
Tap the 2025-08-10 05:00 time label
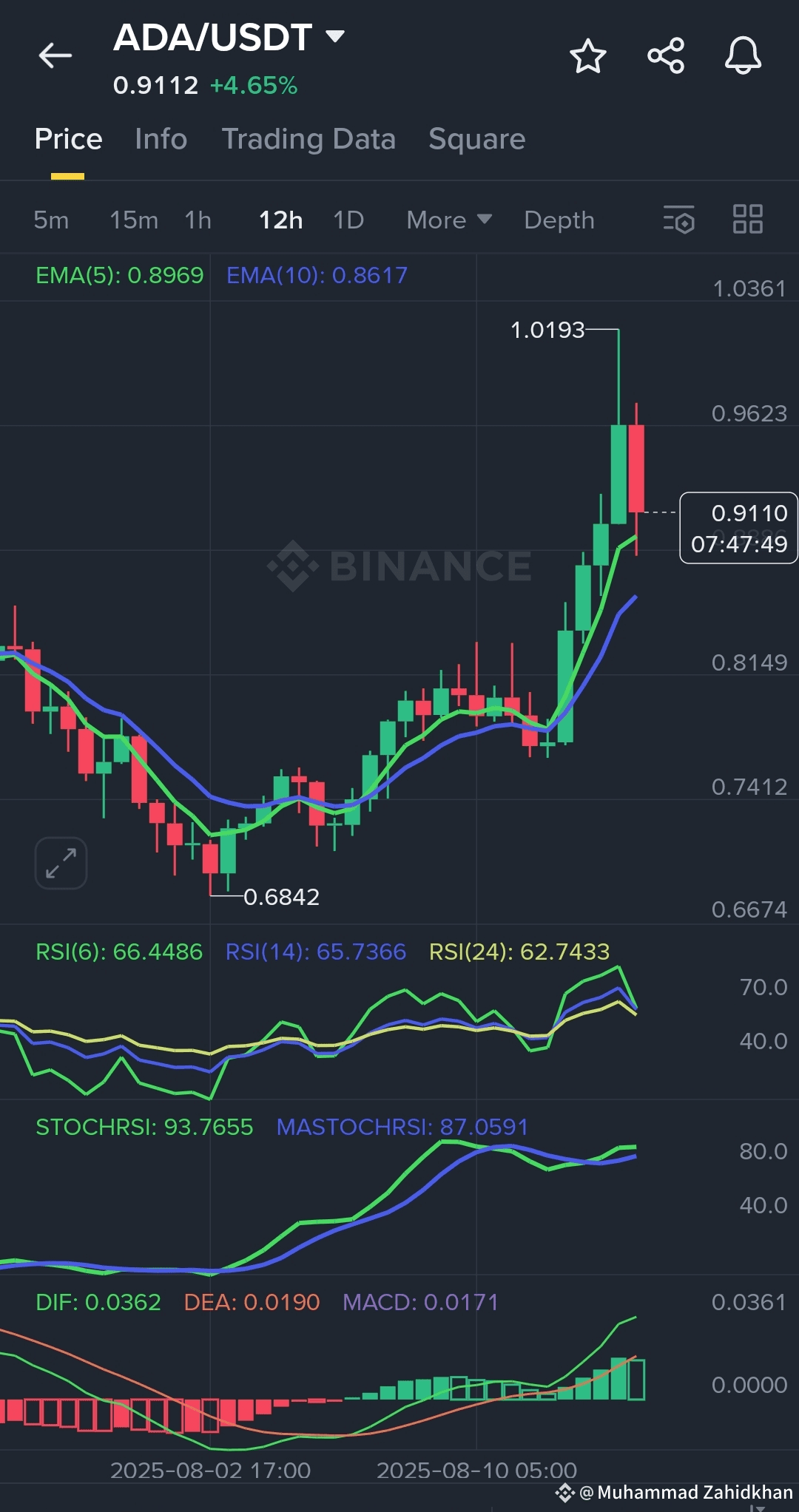[x=476, y=1470]
